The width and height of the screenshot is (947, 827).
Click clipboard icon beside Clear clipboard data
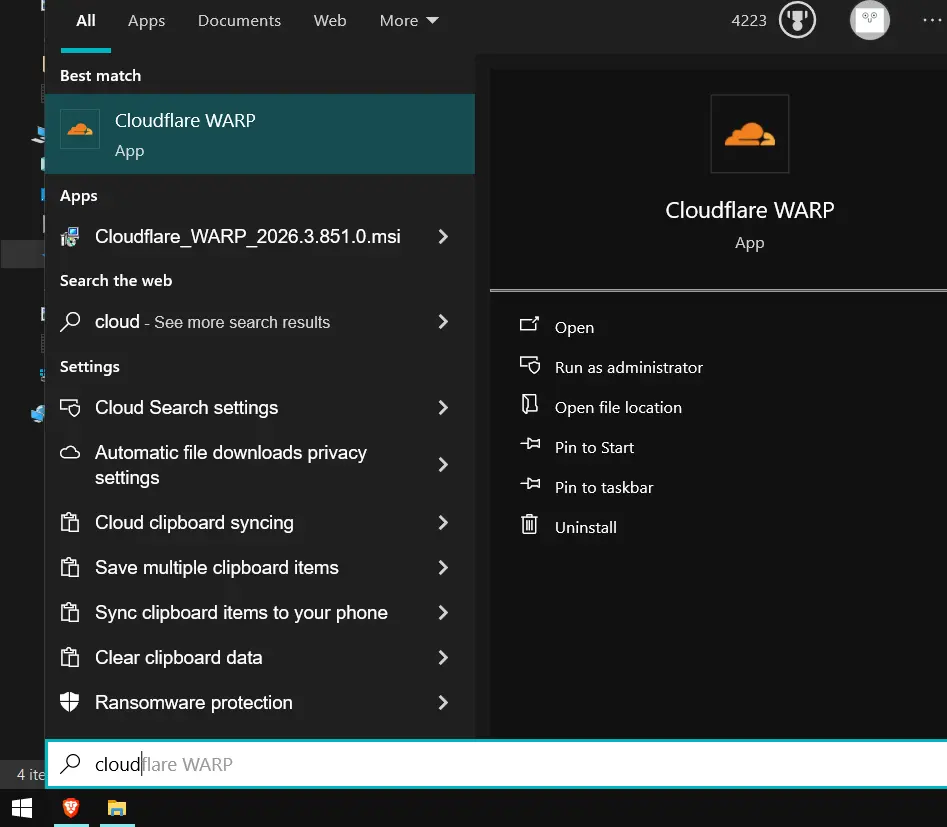[x=70, y=657]
